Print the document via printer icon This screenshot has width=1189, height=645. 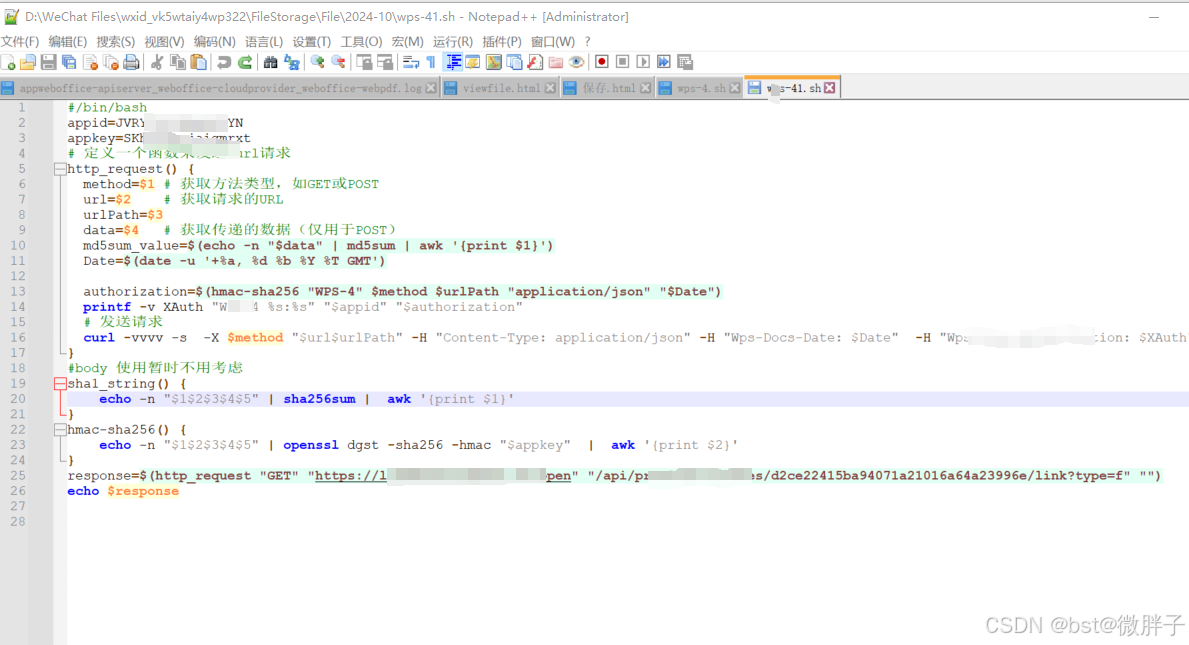click(131, 62)
